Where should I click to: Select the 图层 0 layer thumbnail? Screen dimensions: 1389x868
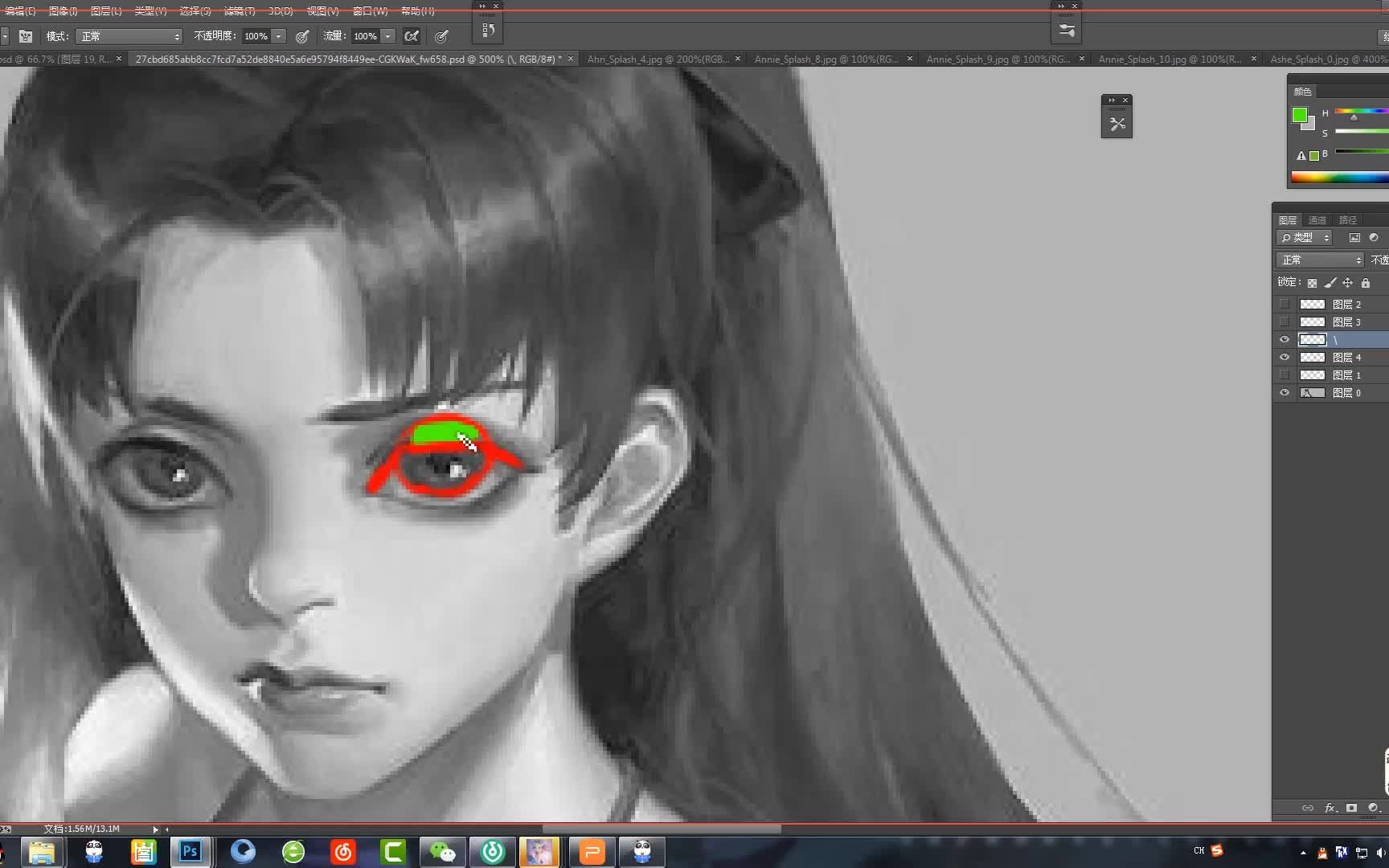[x=1312, y=392]
